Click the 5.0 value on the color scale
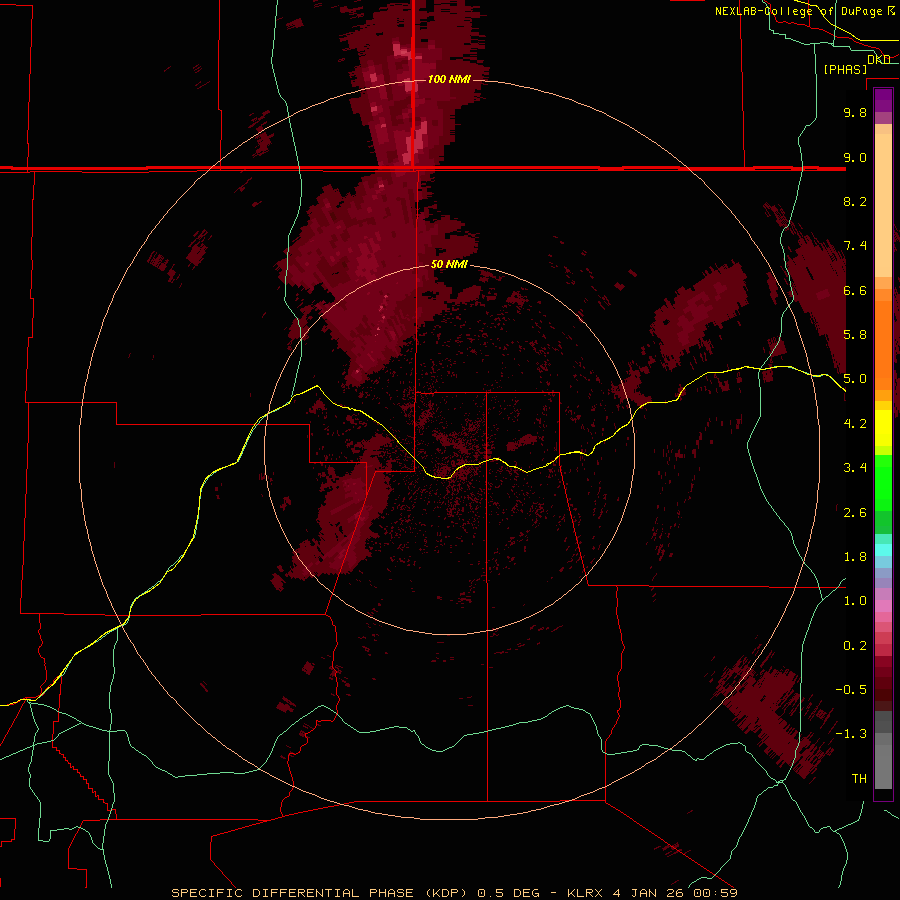Screen dimensions: 900x900 pos(855,379)
